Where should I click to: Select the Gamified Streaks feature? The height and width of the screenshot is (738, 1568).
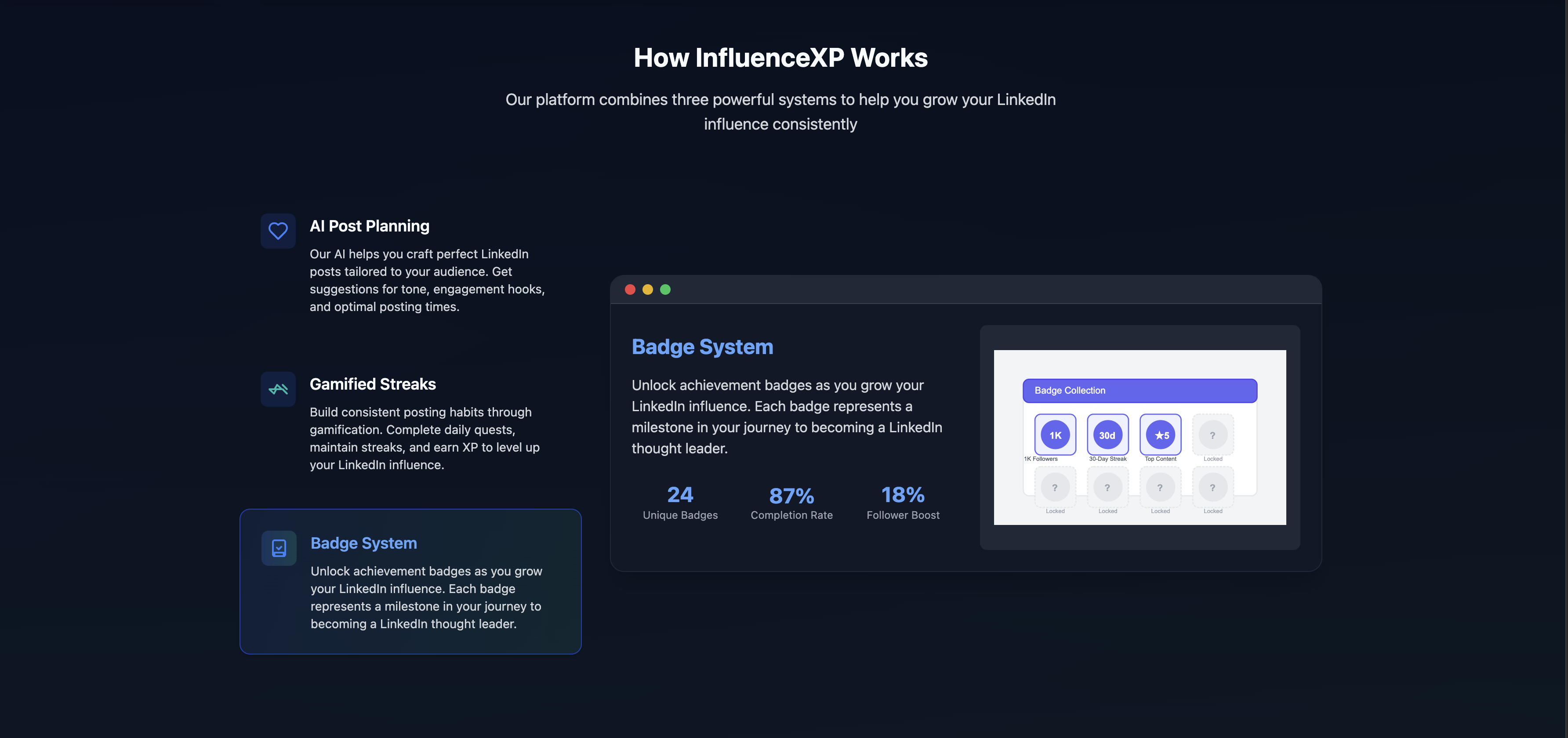[x=410, y=423]
